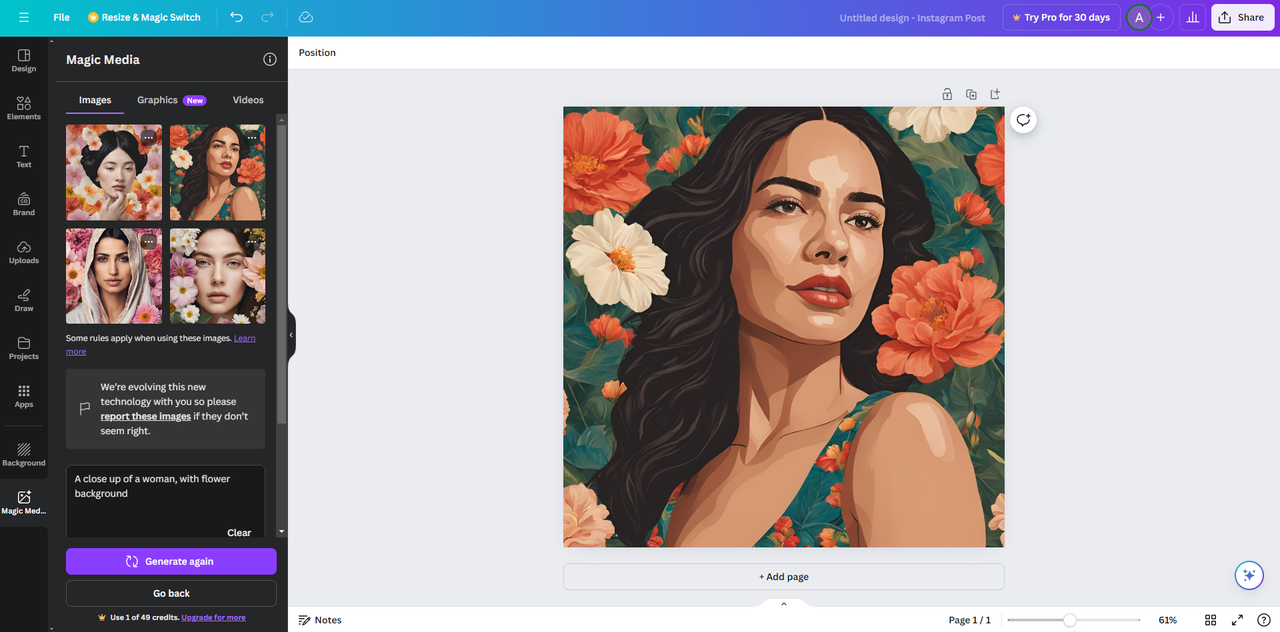1280x632 pixels.
Task: Clear the prompt text
Action: (x=239, y=532)
